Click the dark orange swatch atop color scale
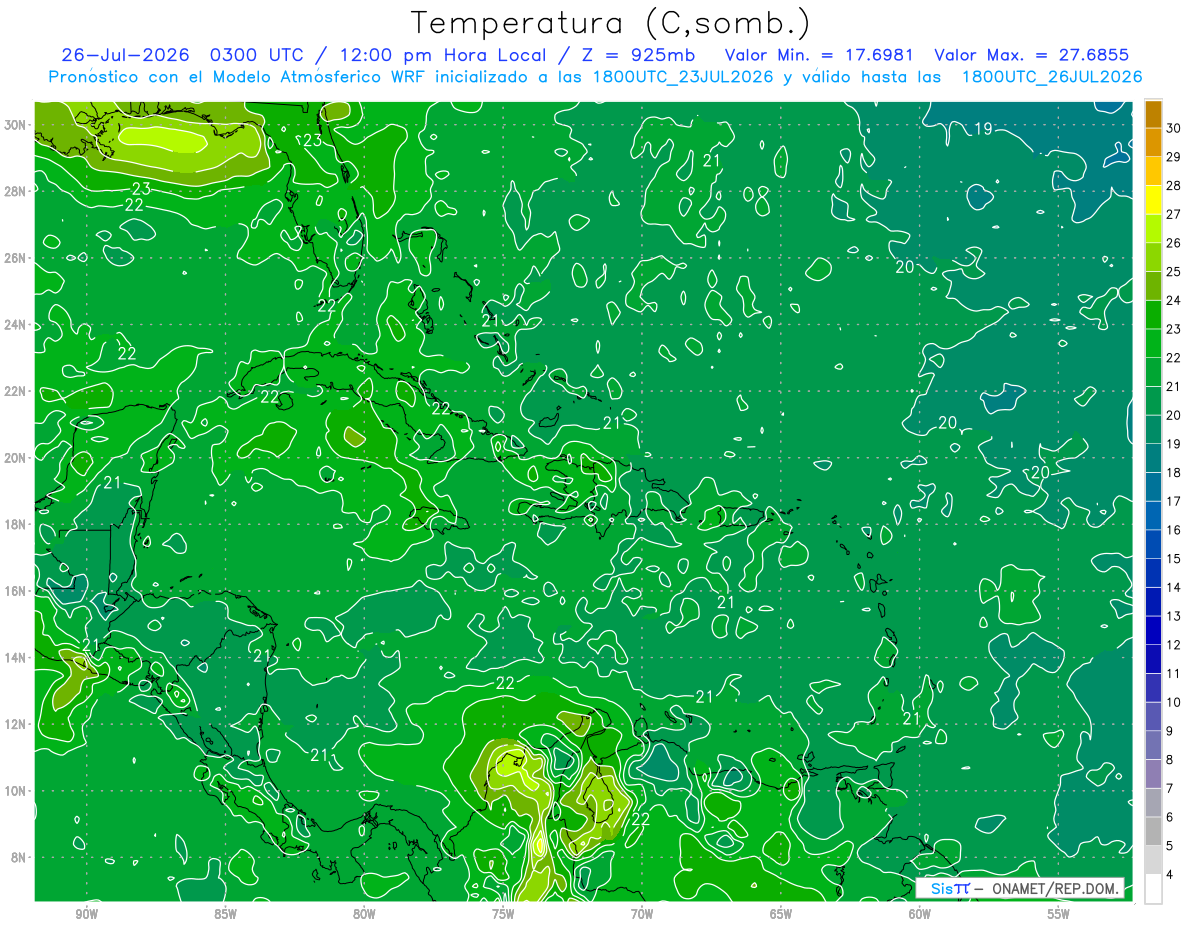Viewport: 1200px width, 927px height. (x=1153, y=113)
